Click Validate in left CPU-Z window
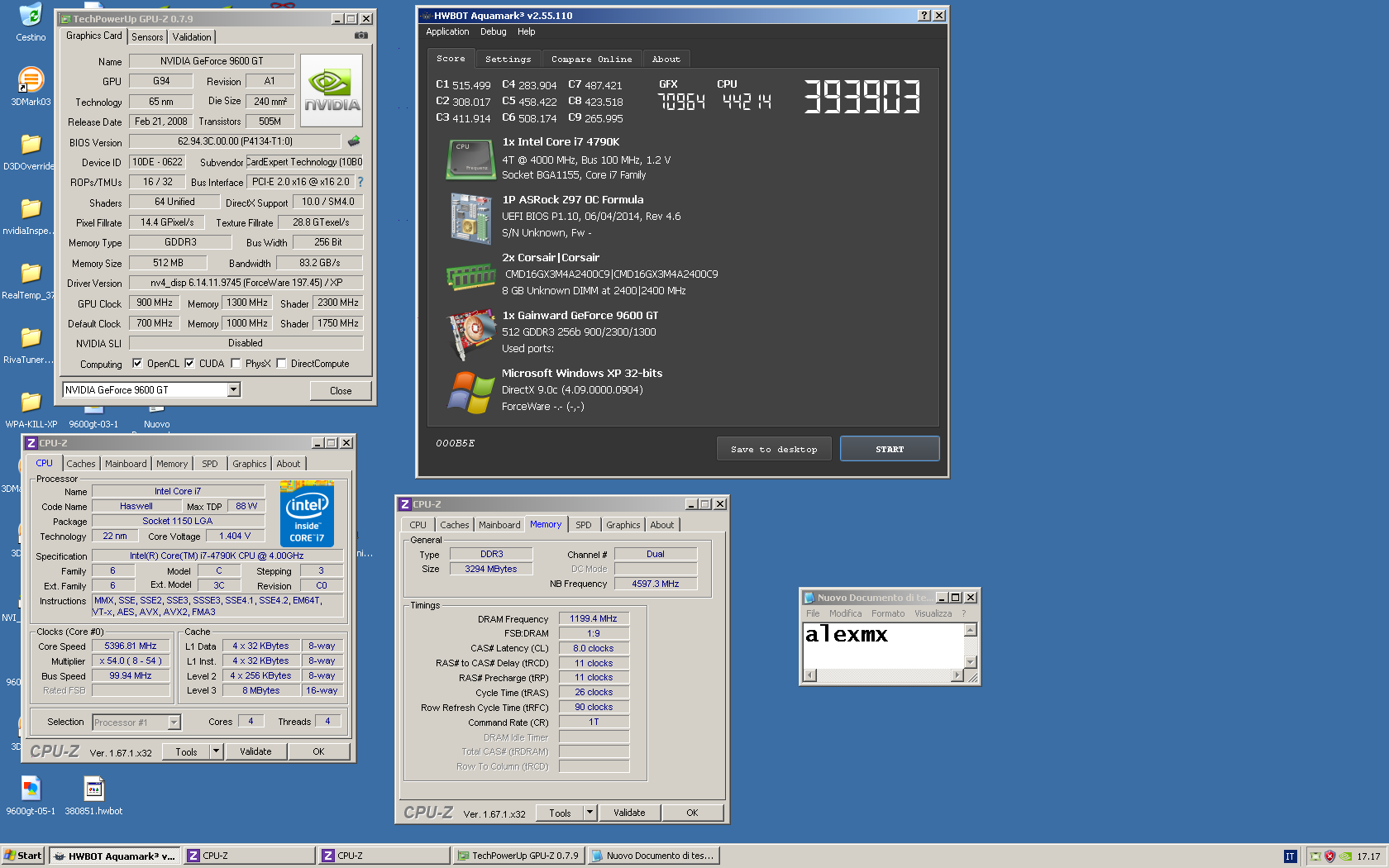This screenshot has height=868, width=1389. tap(255, 751)
